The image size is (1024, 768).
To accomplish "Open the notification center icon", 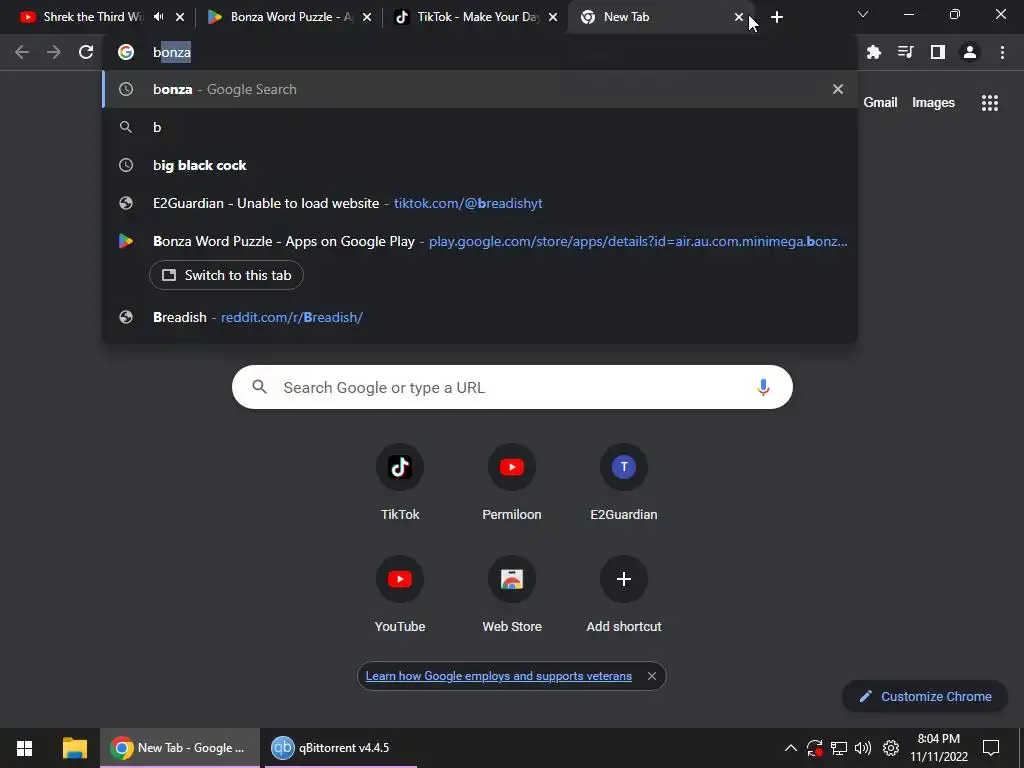I will [x=991, y=748].
